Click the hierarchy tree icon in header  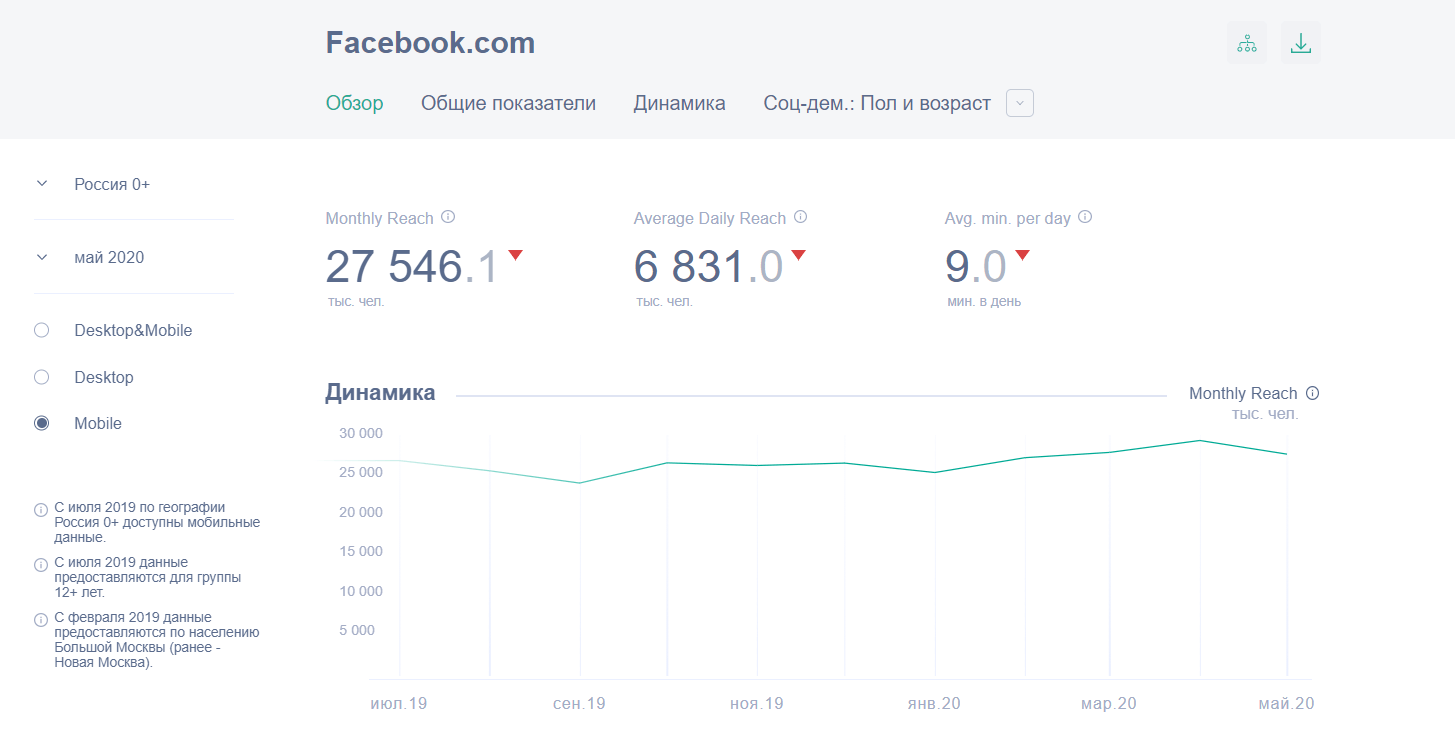[x=1246, y=43]
